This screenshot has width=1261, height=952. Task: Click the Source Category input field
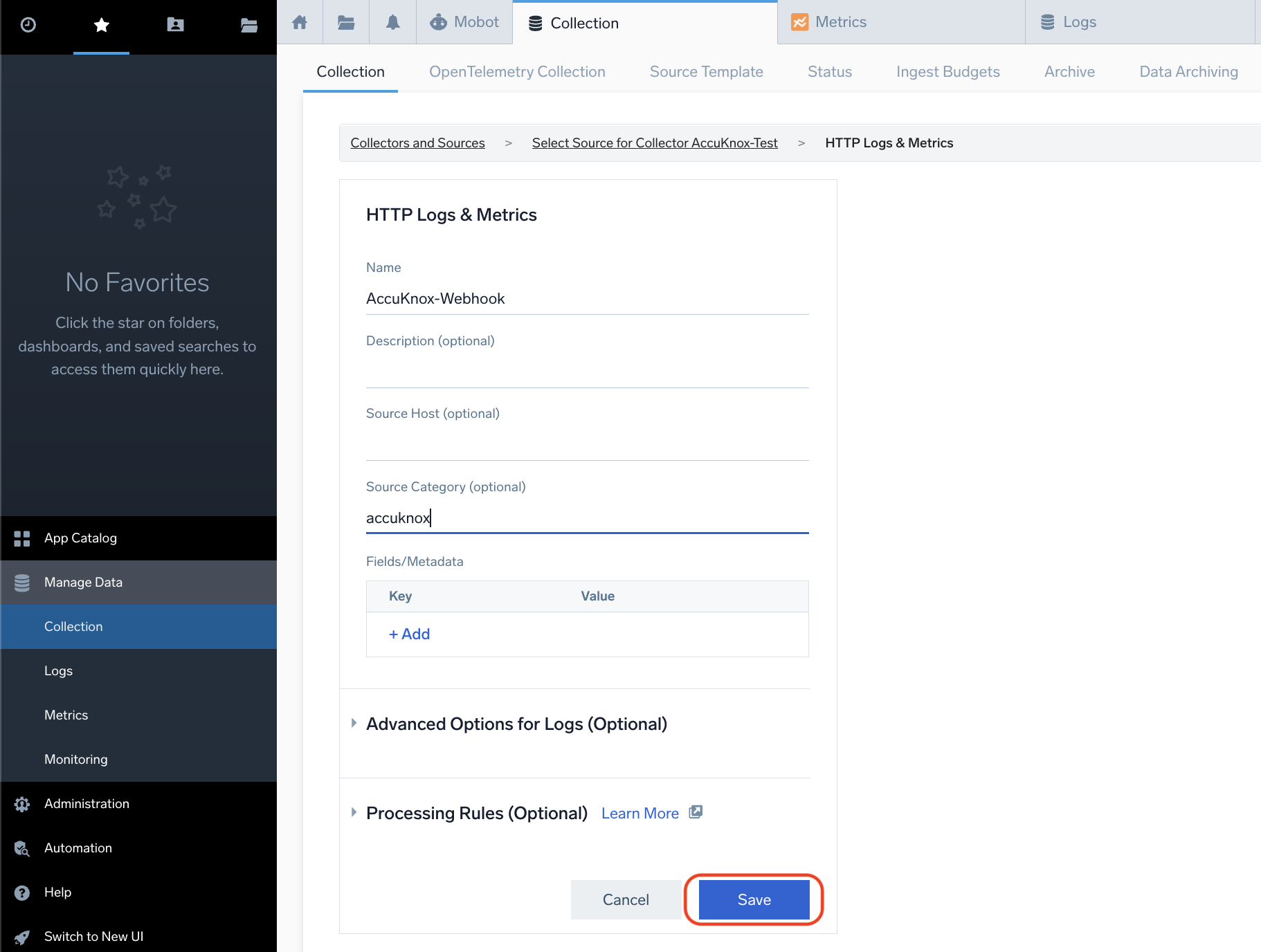pyautogui.click(x=587, y=518)
